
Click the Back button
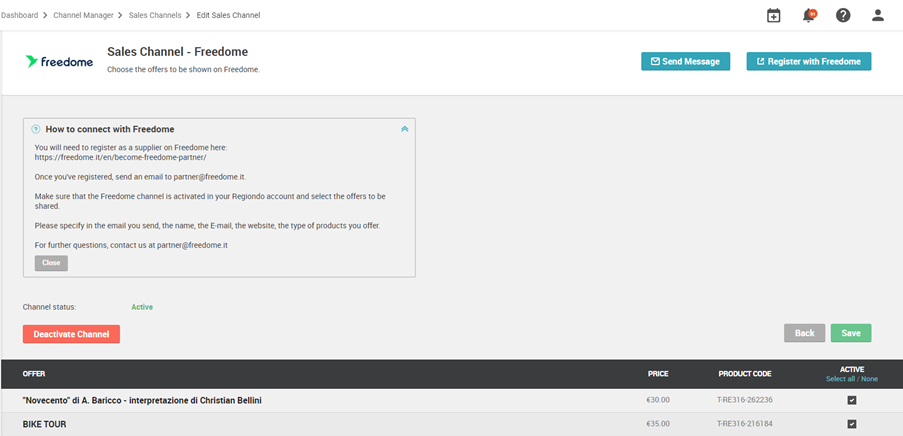[805, 333]
